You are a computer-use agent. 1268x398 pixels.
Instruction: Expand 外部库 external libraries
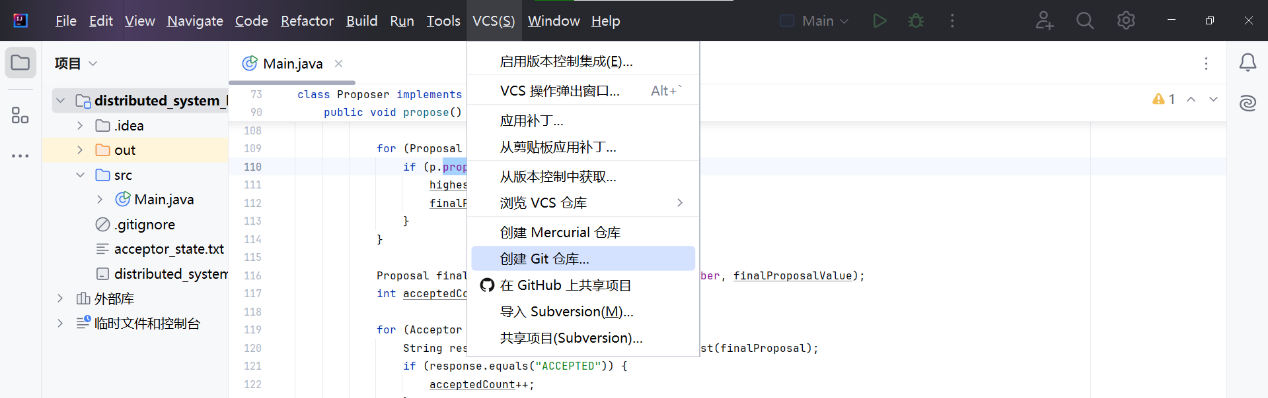click(61, 298)
